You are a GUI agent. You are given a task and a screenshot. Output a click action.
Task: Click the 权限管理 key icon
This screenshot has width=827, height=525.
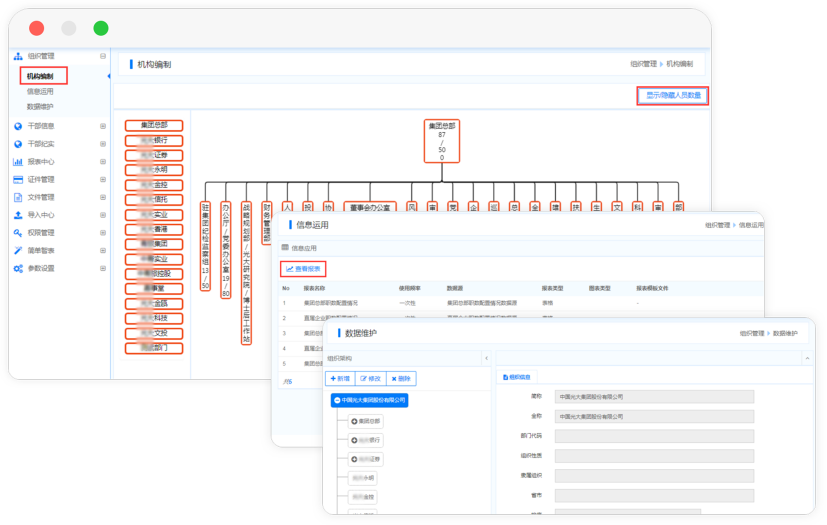pos(18,233)
